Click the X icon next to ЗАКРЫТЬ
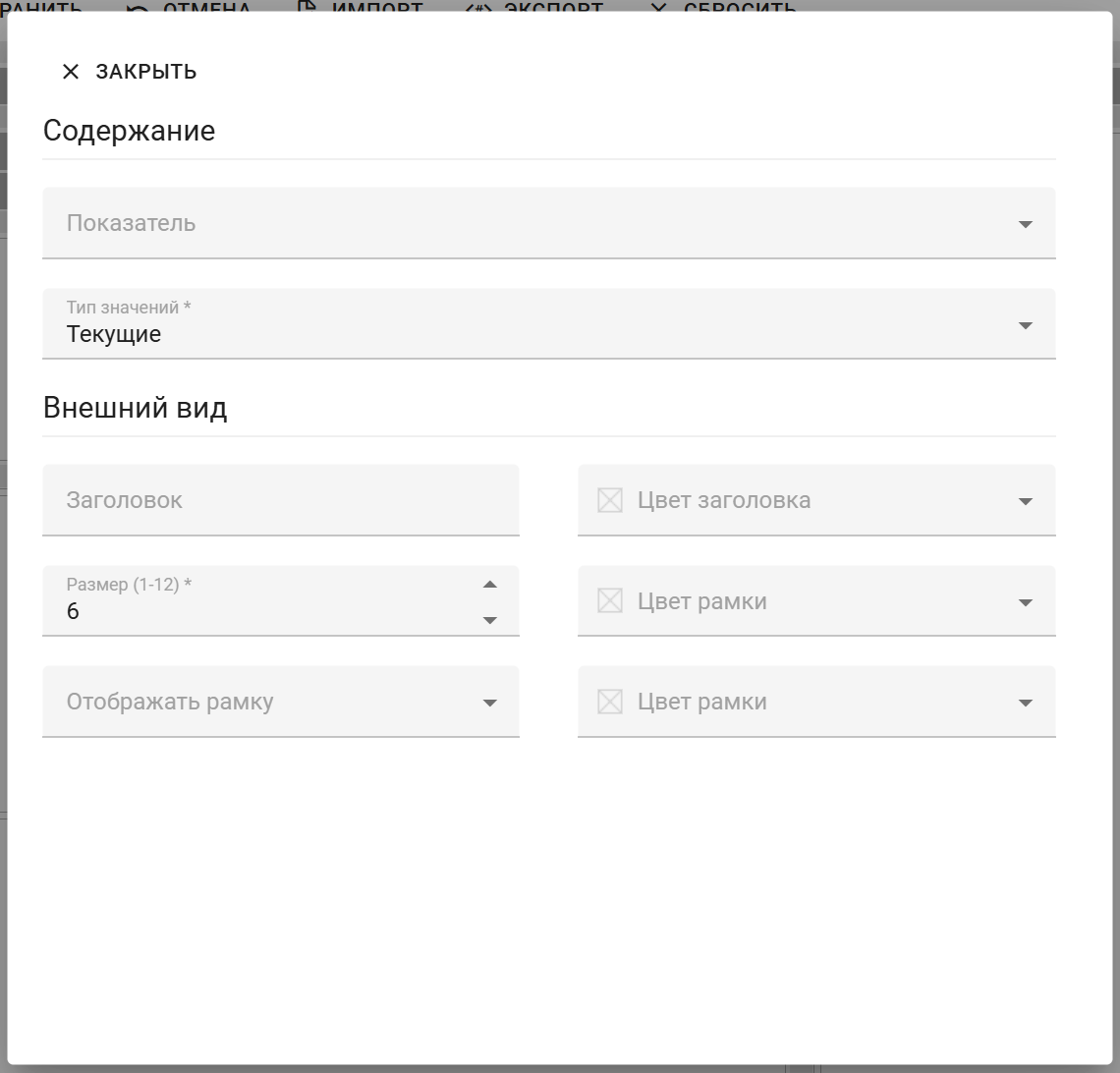The width and height of the screenshot is (1120, 1073). point(70,72)
